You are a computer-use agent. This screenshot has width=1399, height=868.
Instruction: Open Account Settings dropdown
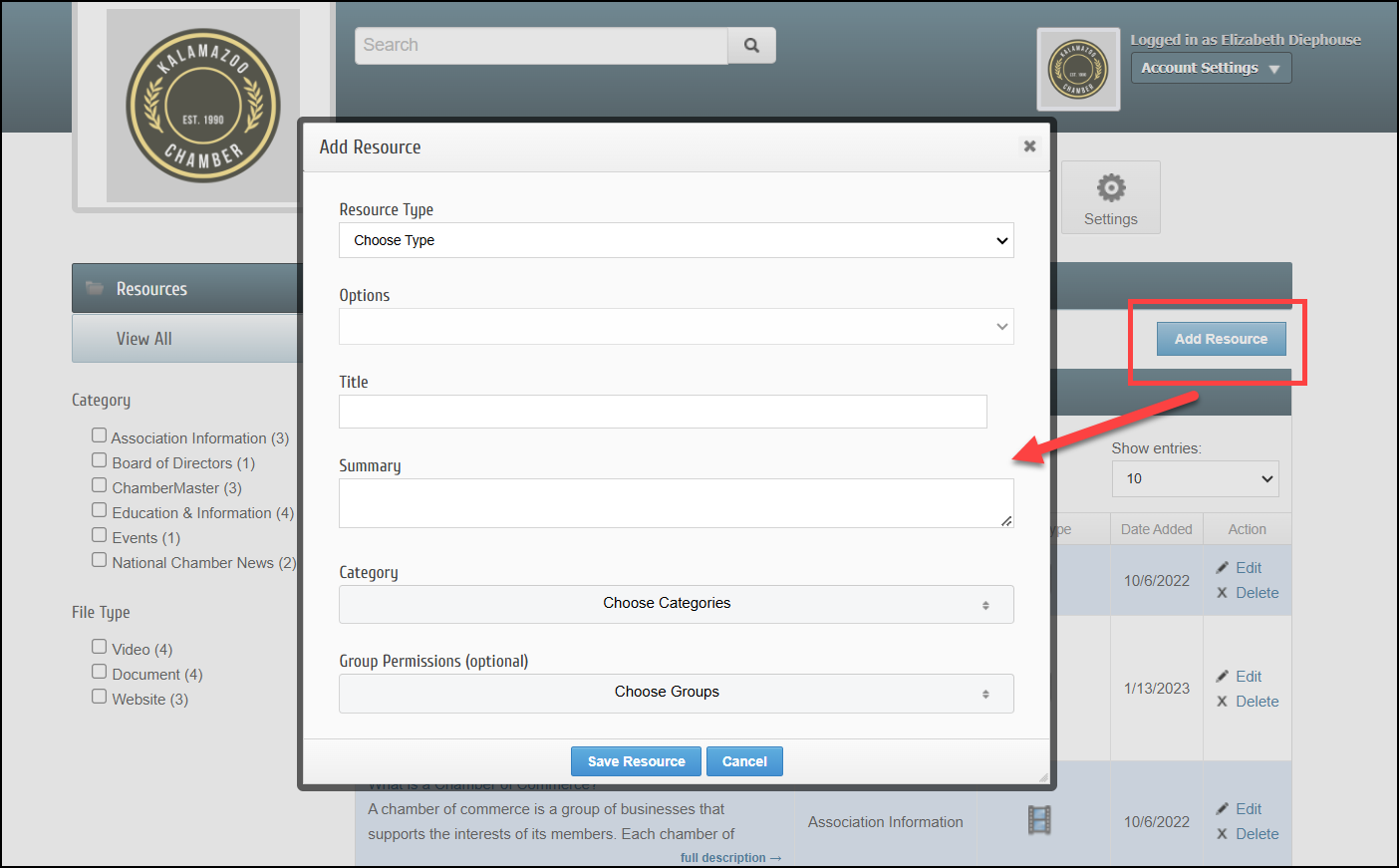click(x=1211, y=68)
